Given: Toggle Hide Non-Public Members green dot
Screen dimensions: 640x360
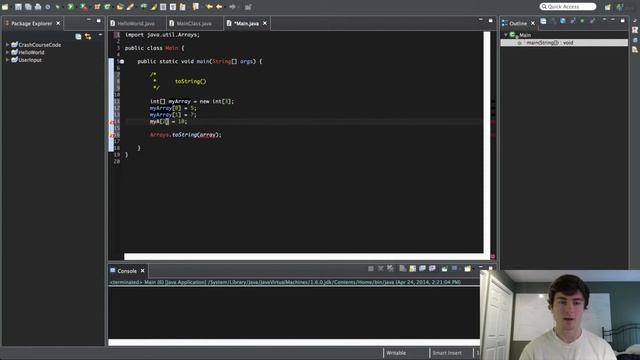Looking at the screenshot, I should click(582, 21).
